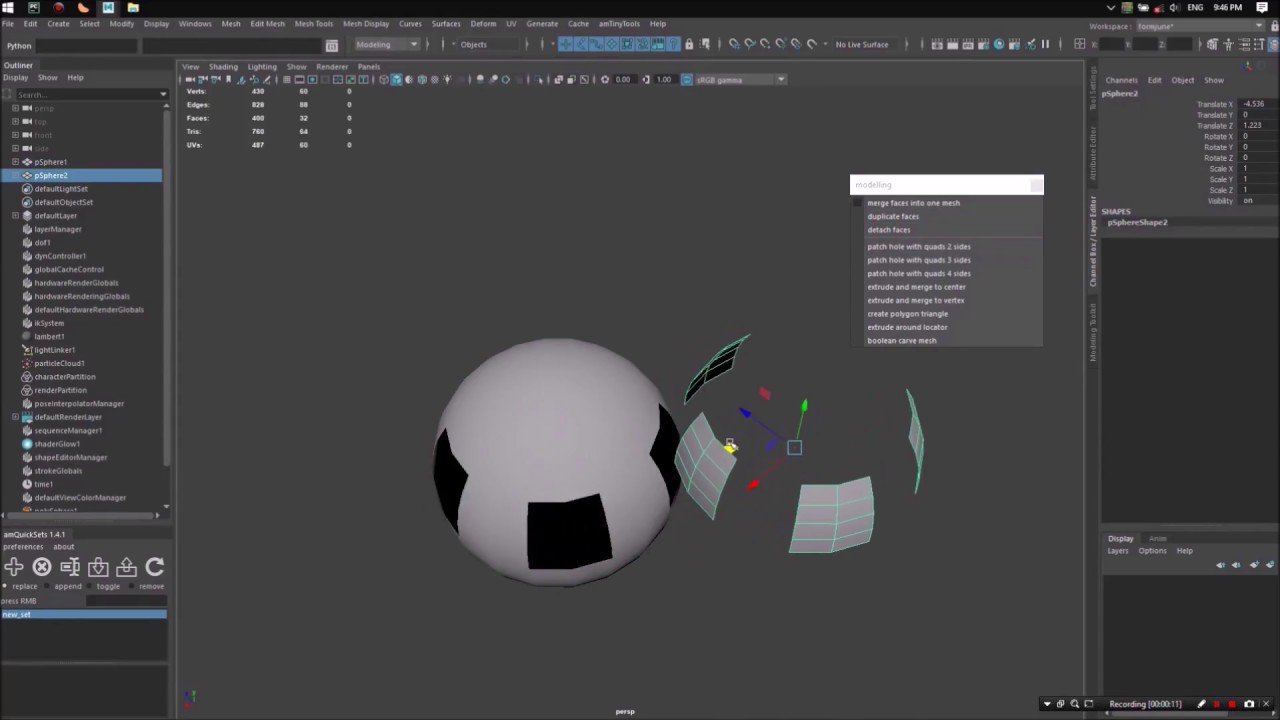Click the Visibility value 'on' in Channel Box
The width and height of the screenshot is (1280, 720).
1258,201
